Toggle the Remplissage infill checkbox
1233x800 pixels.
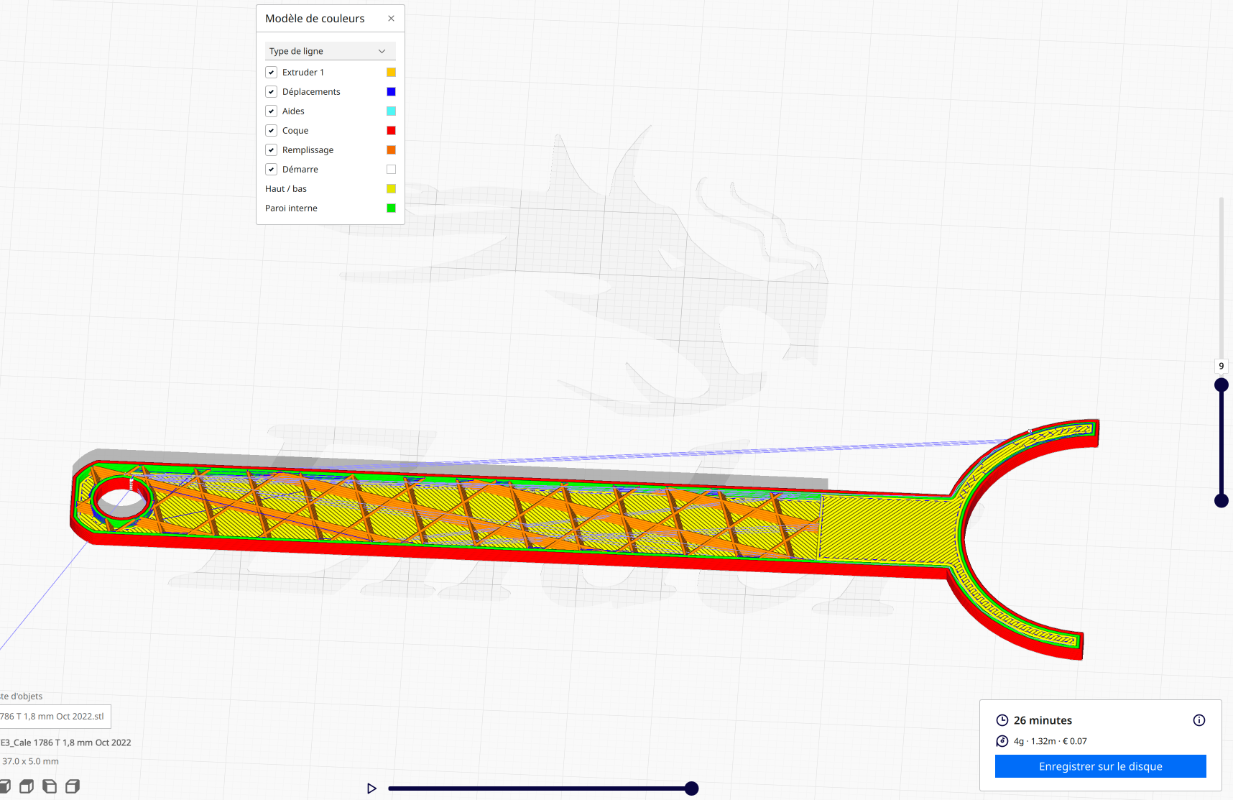click(271, 150)
